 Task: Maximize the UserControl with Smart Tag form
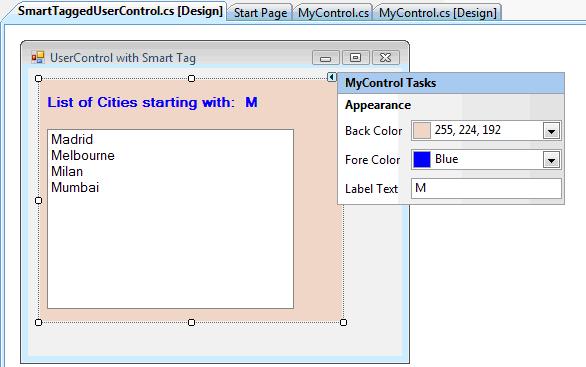pos(355,58)
